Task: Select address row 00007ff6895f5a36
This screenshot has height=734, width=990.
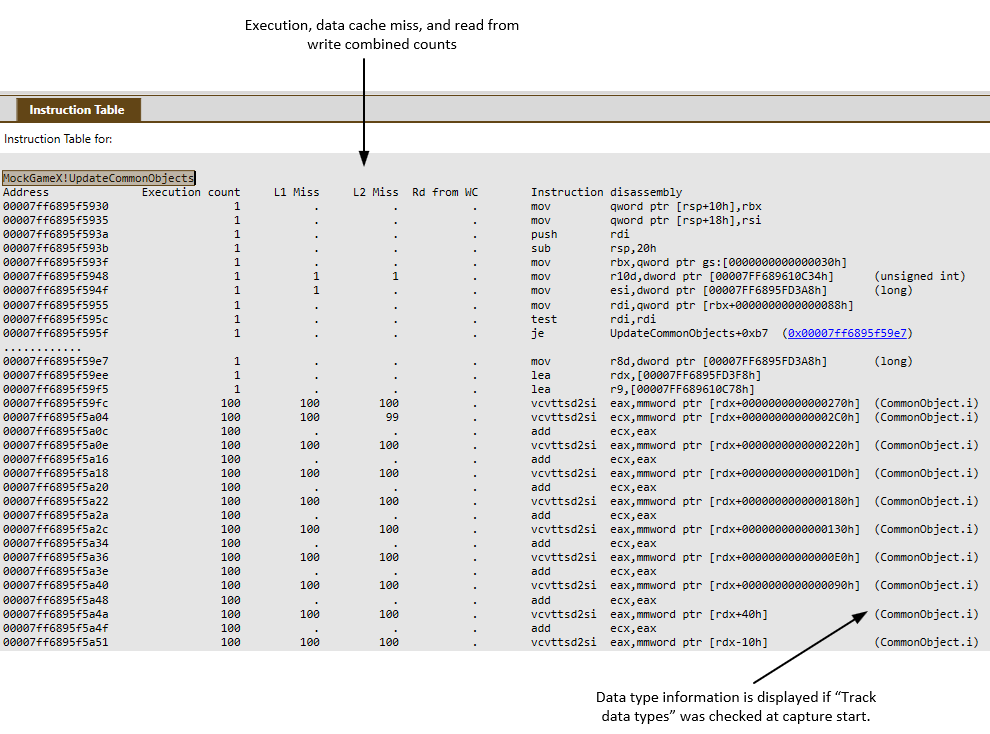Action: click(491, 557)
